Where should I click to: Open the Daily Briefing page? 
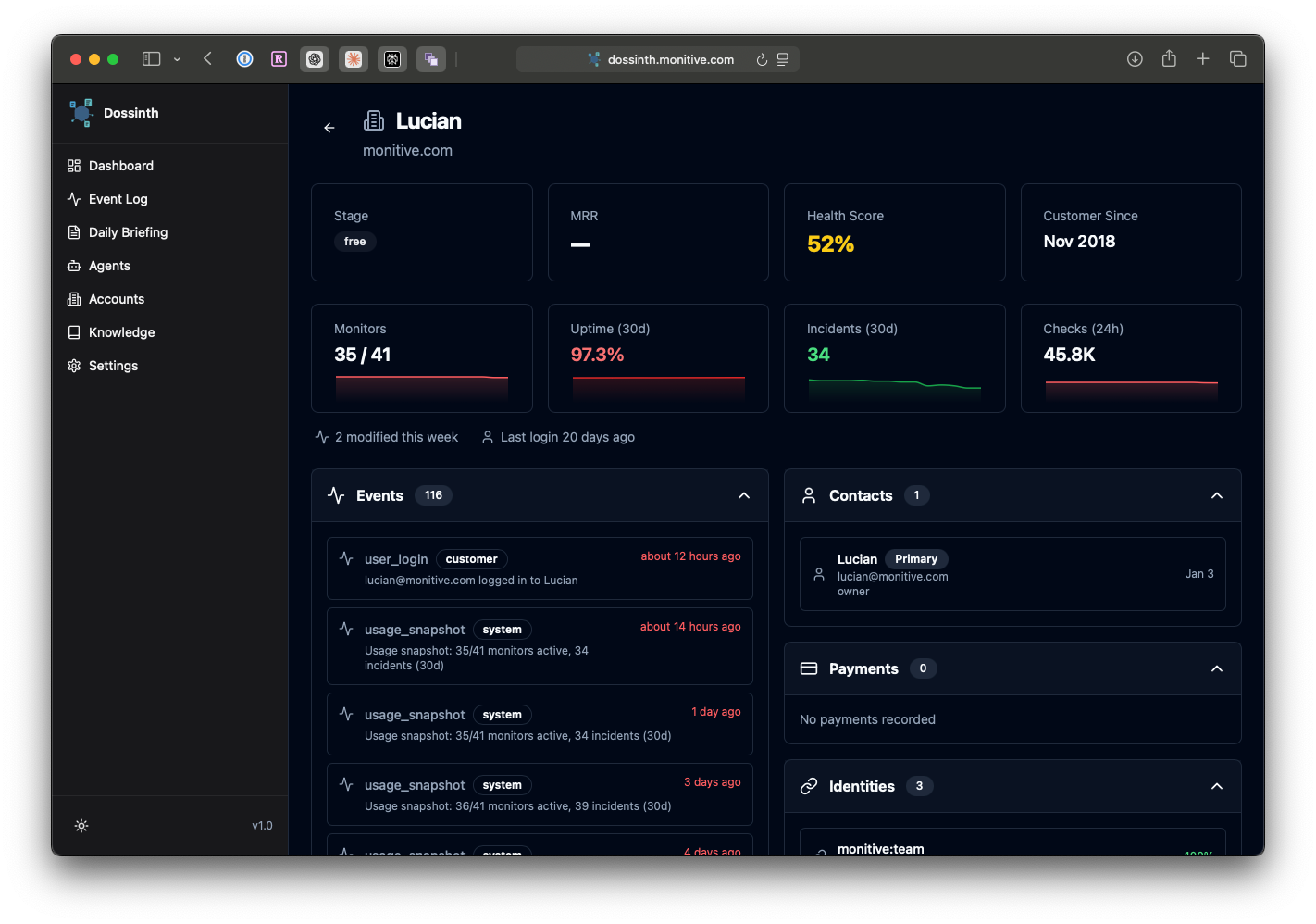(128, 232)
